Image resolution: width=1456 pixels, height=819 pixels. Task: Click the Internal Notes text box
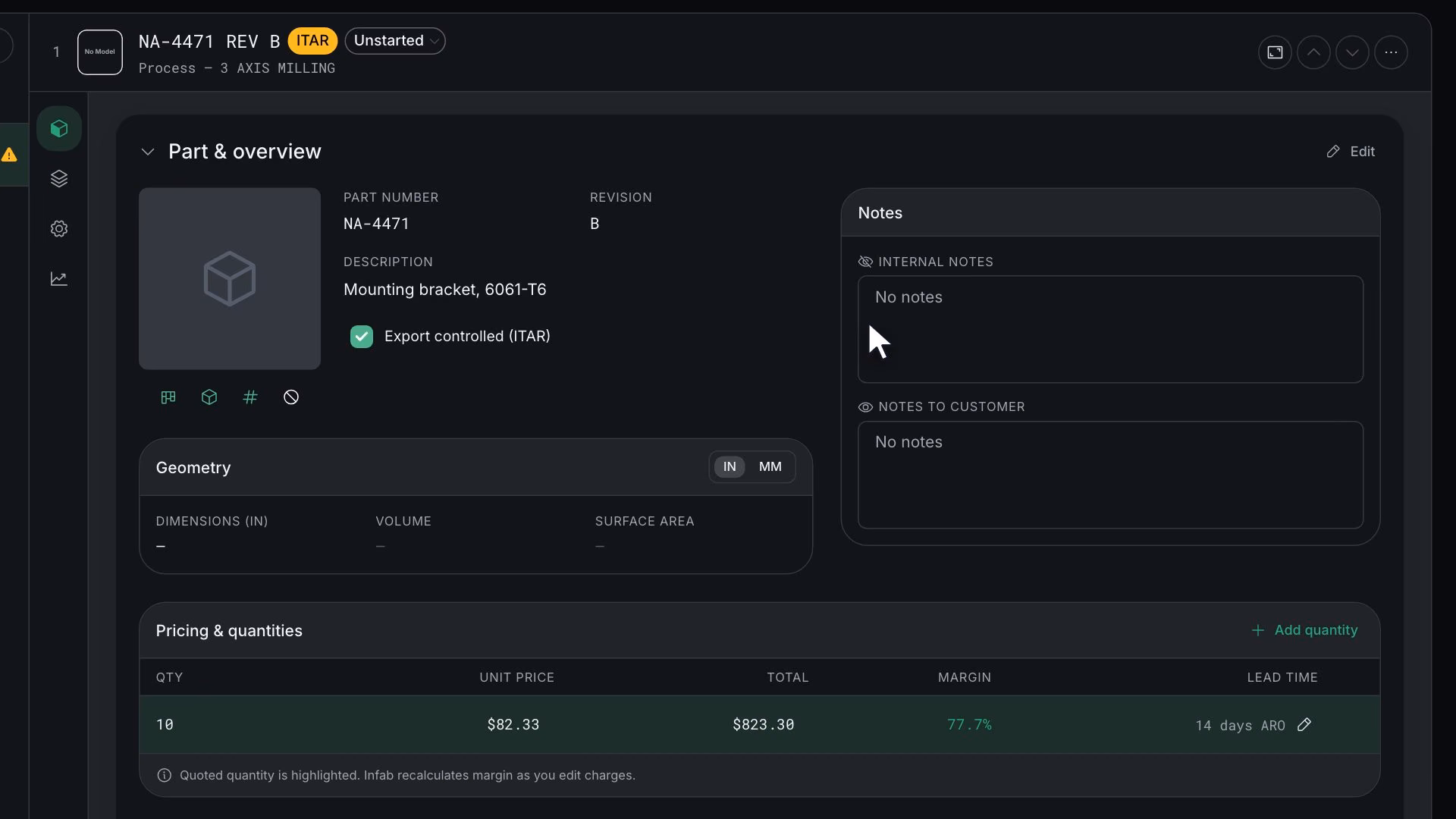pyautogui.click(x=1110, y=329)
